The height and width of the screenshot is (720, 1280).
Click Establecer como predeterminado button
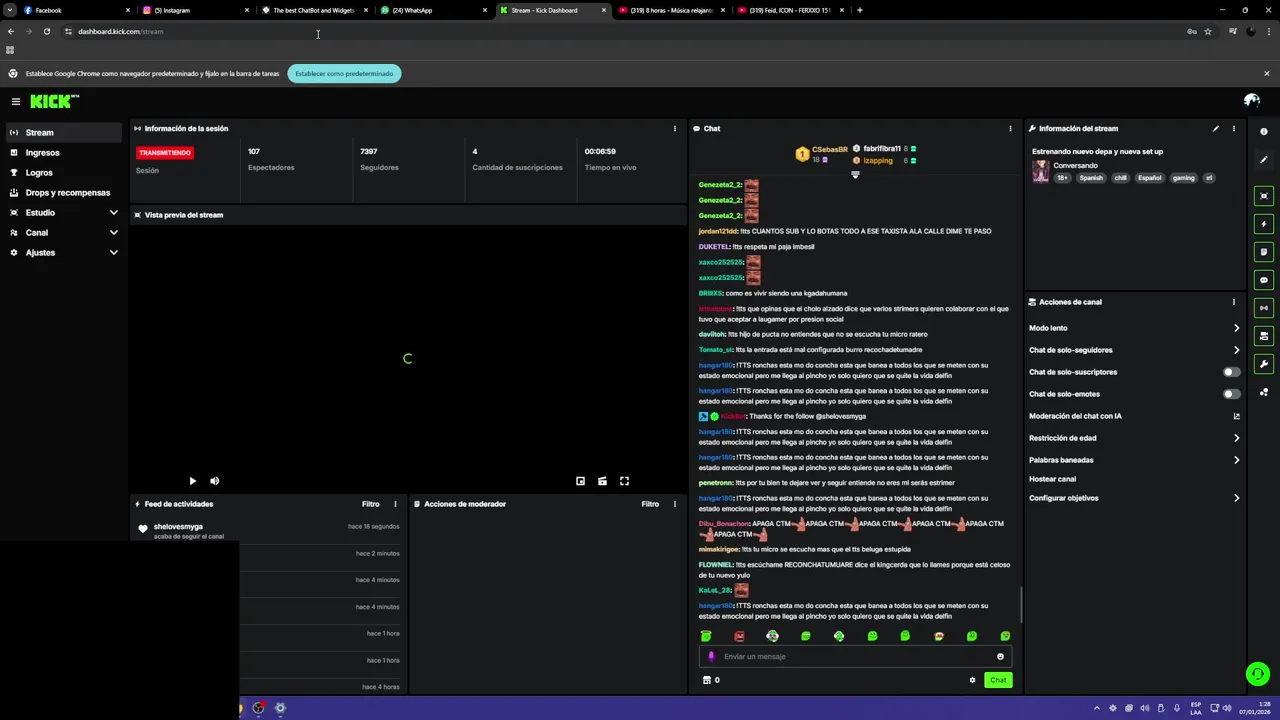pos(344,73)
